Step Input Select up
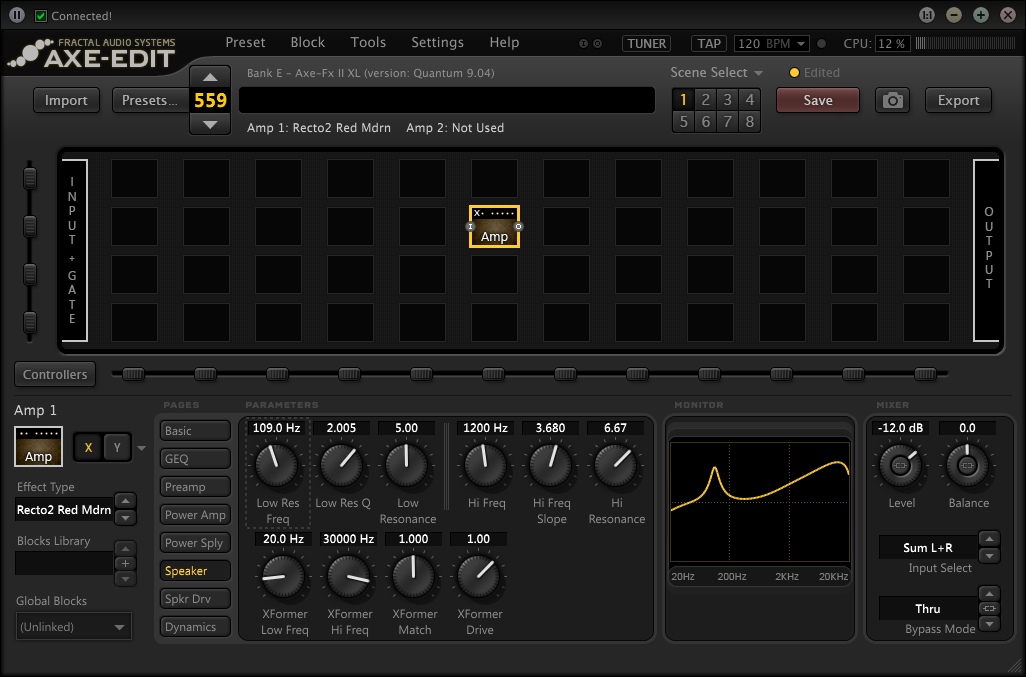The width and height of the screenshot is (1026, 677). [x=989, y=539]
